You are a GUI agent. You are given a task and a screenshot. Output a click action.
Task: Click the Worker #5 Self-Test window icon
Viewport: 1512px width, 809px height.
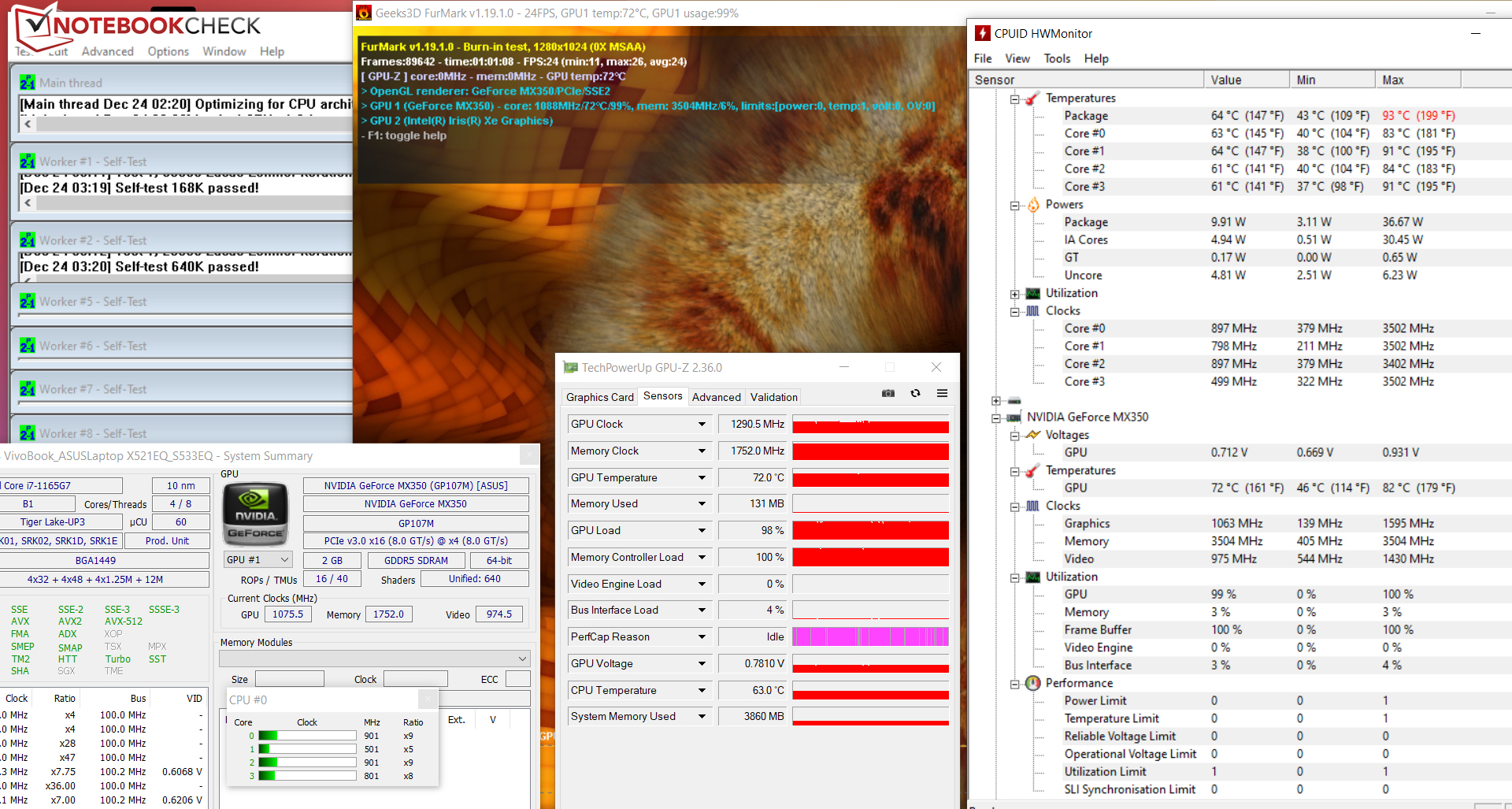(28, 302)
